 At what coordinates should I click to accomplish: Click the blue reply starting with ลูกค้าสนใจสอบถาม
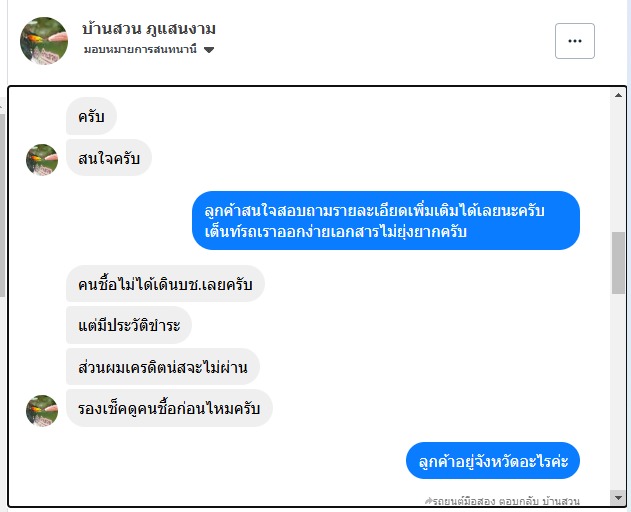pyautogui.click(x=386, y=220)
